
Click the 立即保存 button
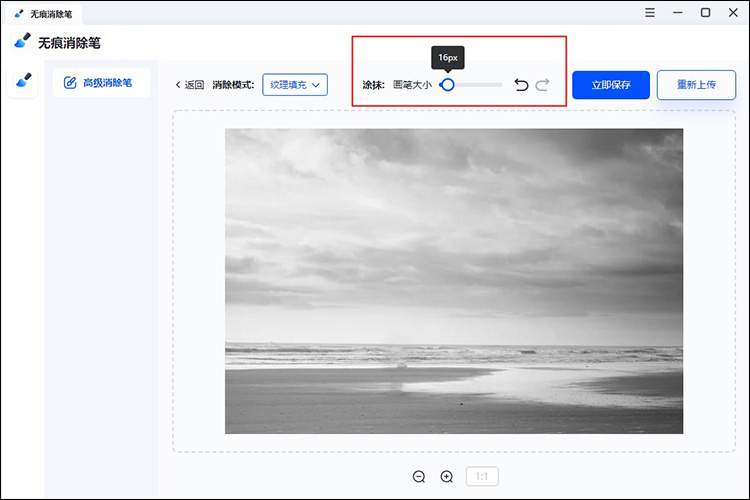click(x=611, y=85)
